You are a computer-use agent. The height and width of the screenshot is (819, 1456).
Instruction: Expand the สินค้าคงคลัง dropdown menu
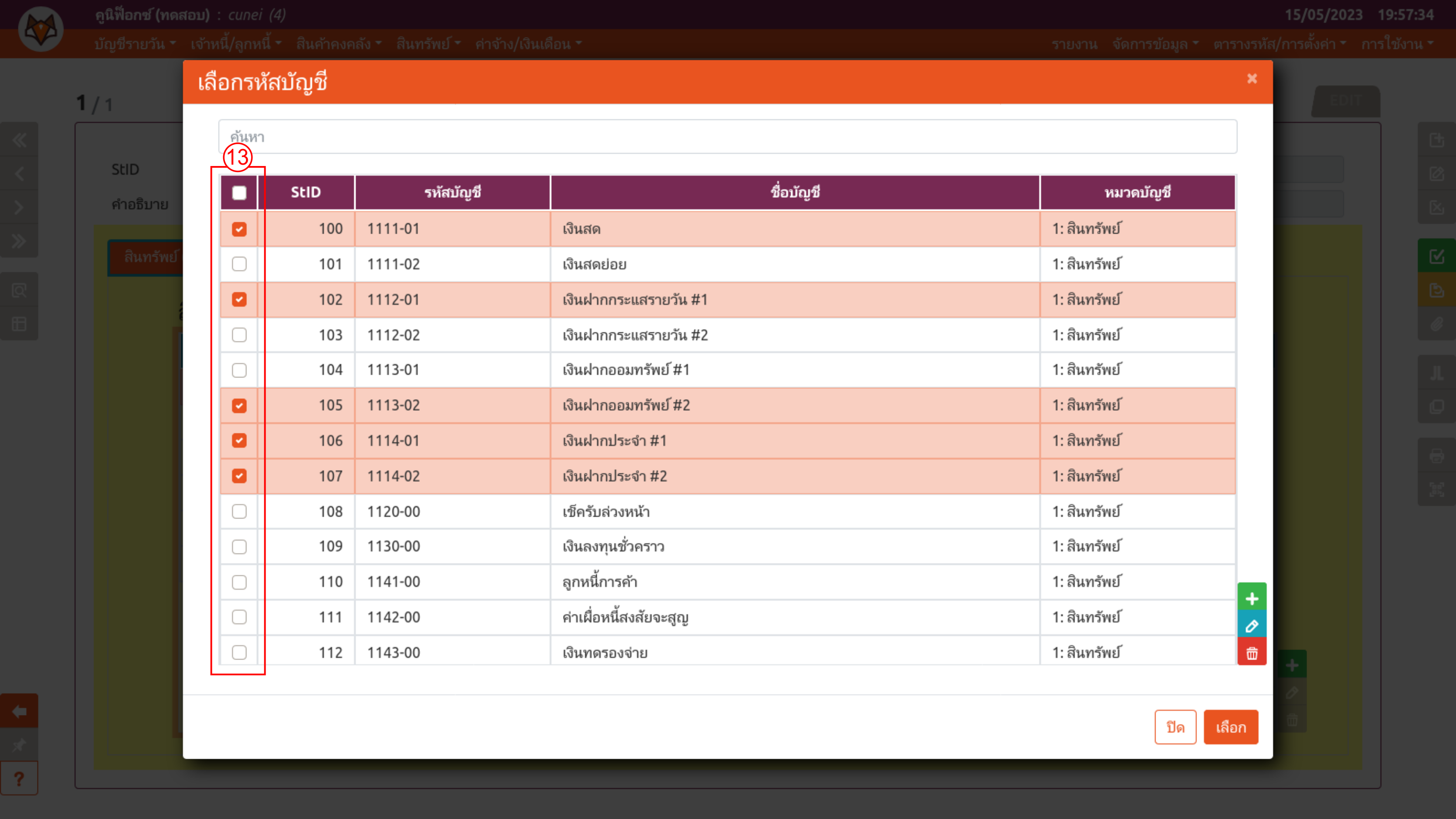pos(339,44)
